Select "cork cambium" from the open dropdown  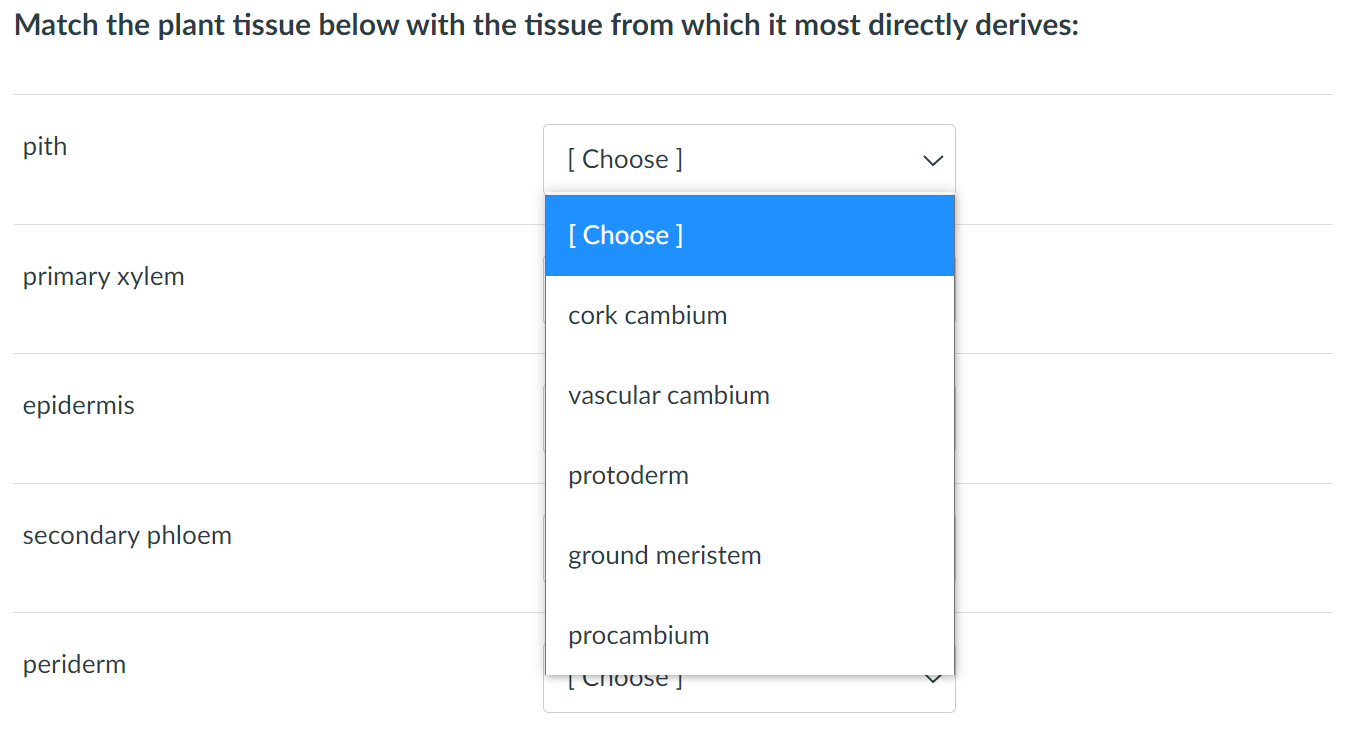tap(647, 315)
